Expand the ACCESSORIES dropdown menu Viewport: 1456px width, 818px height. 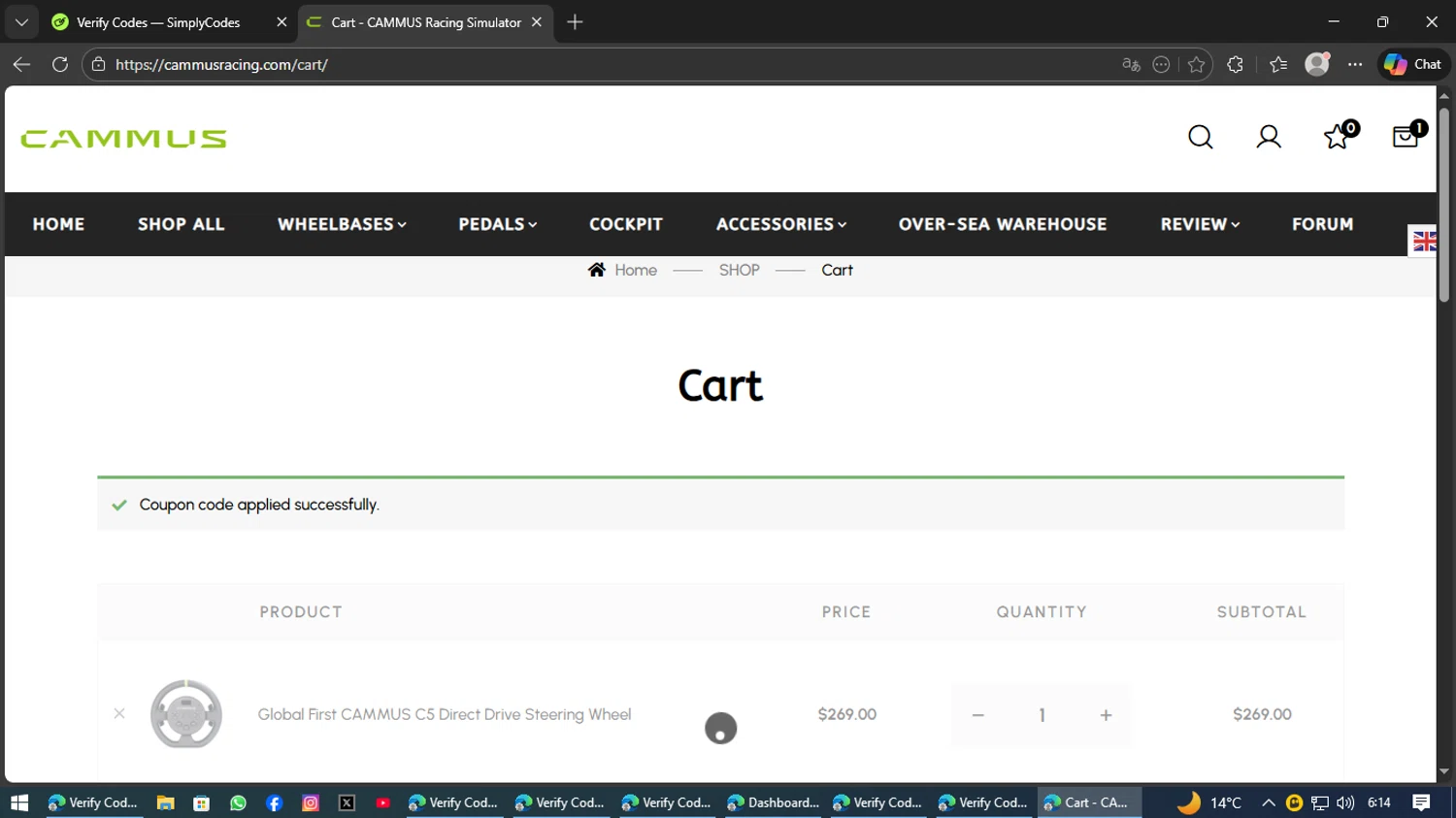tap(781, 224)
